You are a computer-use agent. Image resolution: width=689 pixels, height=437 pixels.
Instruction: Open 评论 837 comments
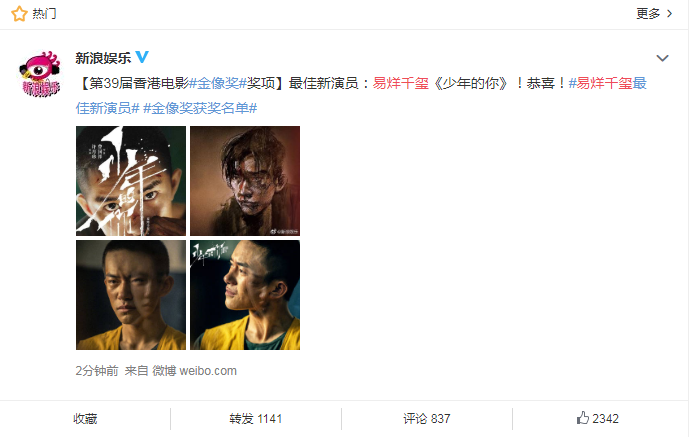(427, 419)
